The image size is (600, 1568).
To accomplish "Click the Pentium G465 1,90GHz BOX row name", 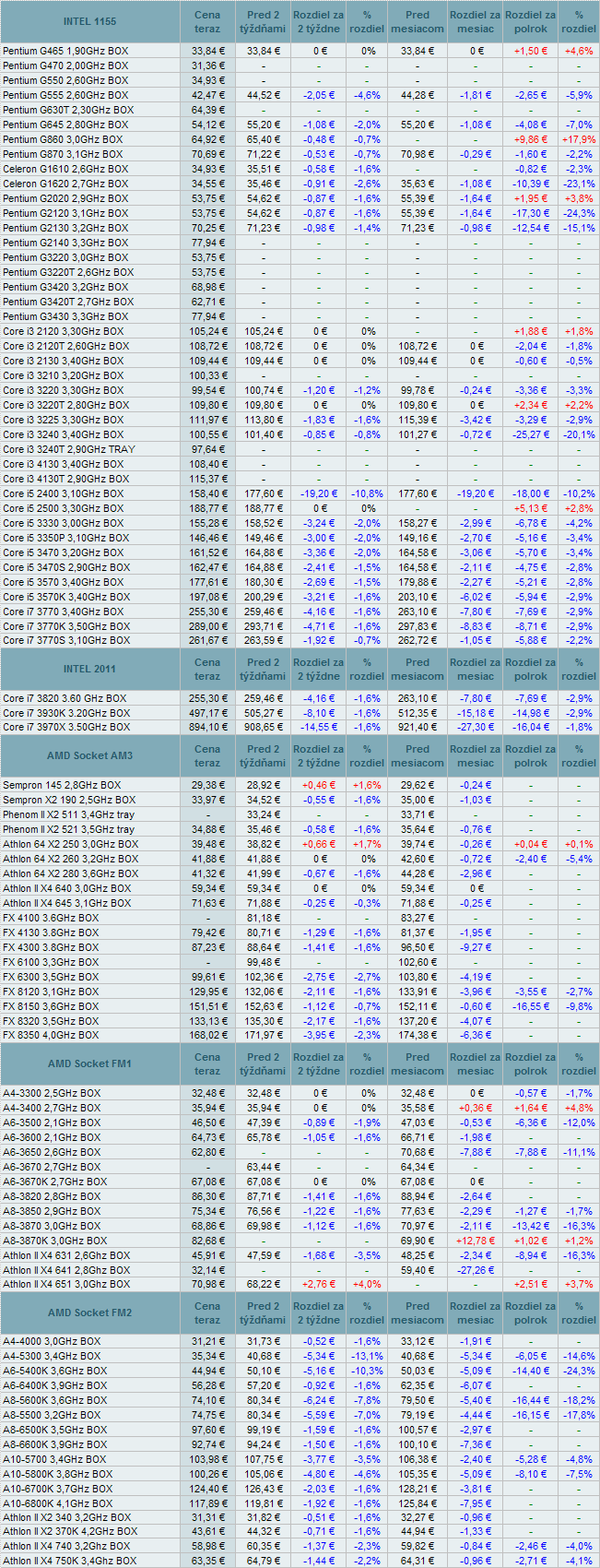I will pyautogui.click(x=65, y=51).
